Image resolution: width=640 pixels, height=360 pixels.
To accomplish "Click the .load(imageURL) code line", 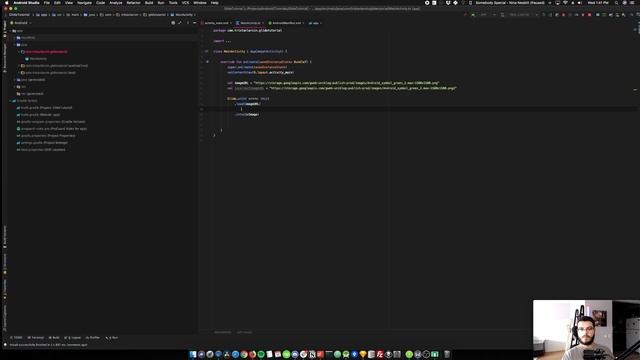I will (248, 104).
